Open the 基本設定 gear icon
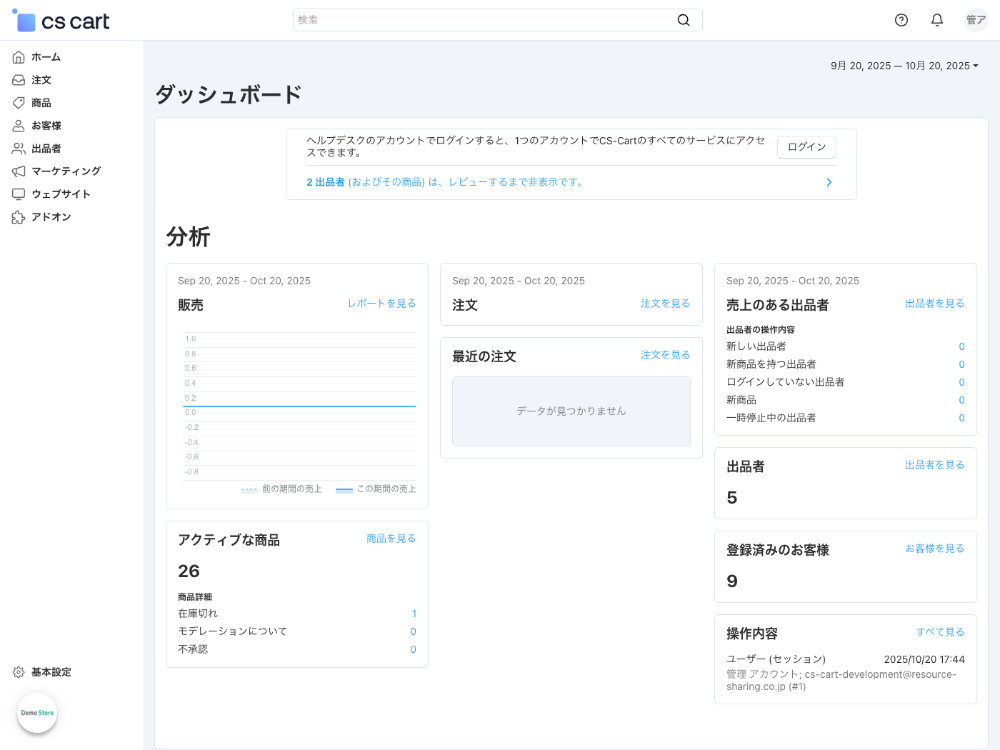Image resolution: width=1000 pixels, height=750 pixels. tap(18, 672)
